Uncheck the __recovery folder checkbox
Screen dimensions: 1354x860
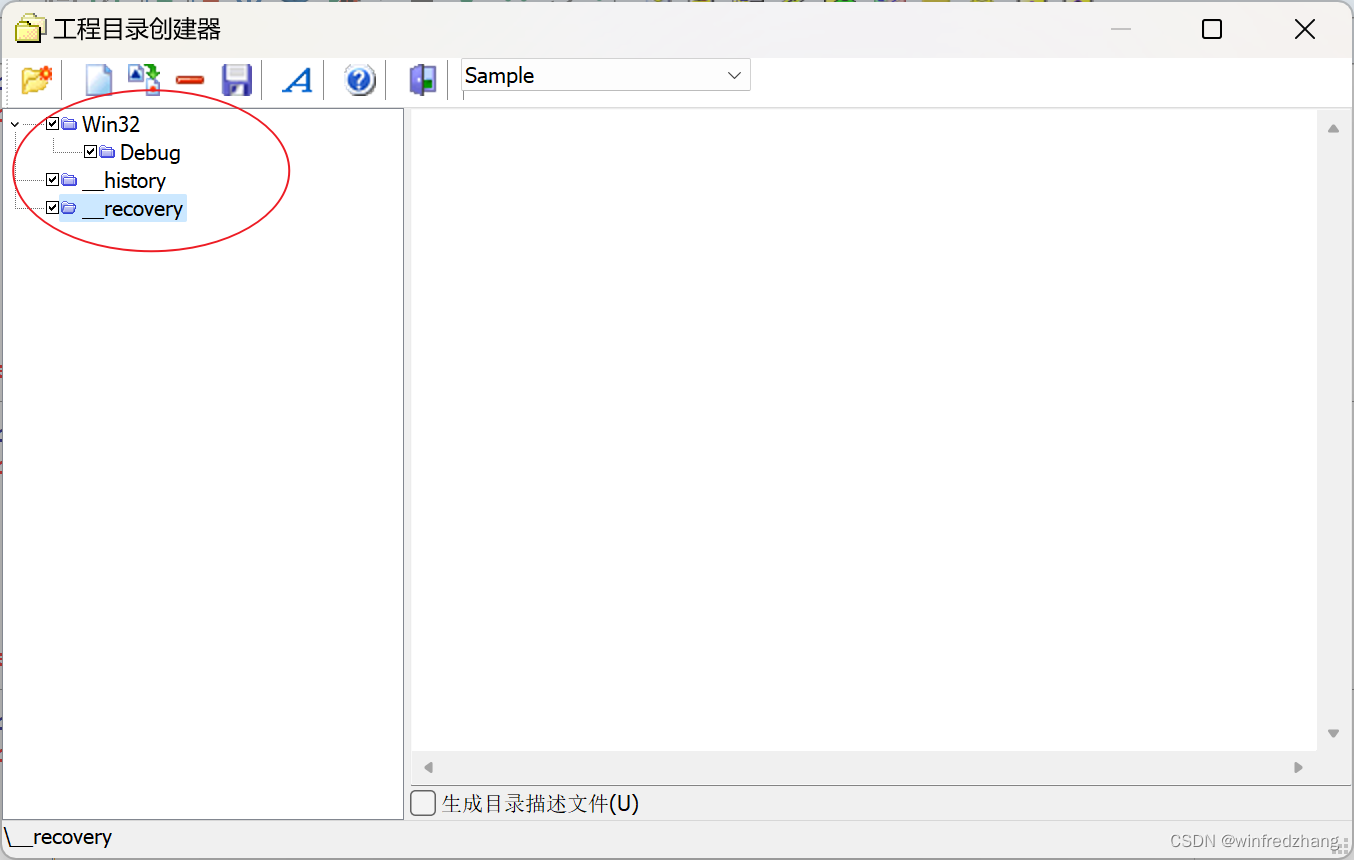[x=53, y=208]
